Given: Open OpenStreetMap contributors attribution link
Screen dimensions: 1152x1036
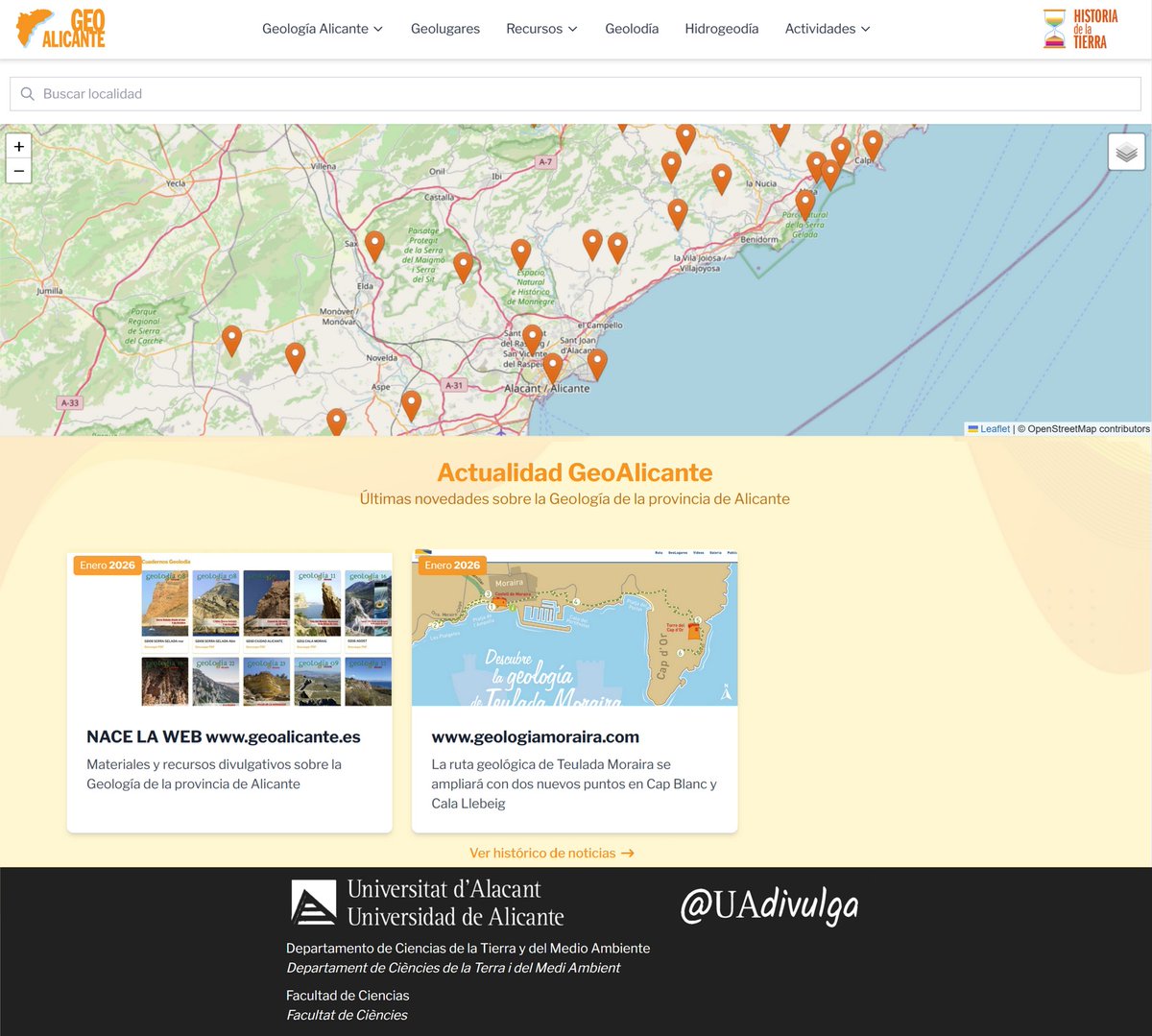Looking at the screenshot, I should (1089, 429).
